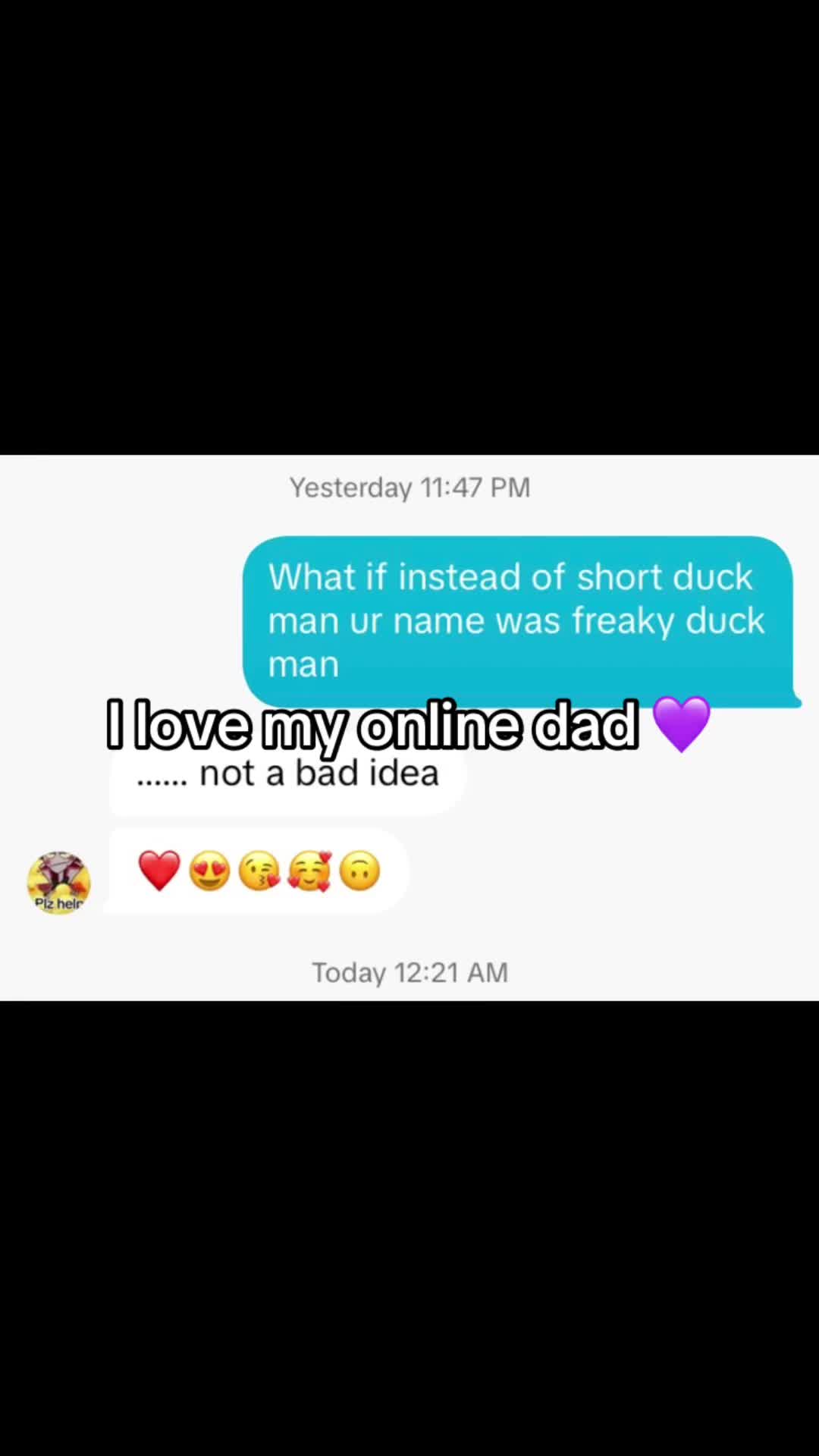This screenshot has height=1456, width=819.
Task: Tap the 'Today 12:21 AM' timestamp
Action: (409, 973)
